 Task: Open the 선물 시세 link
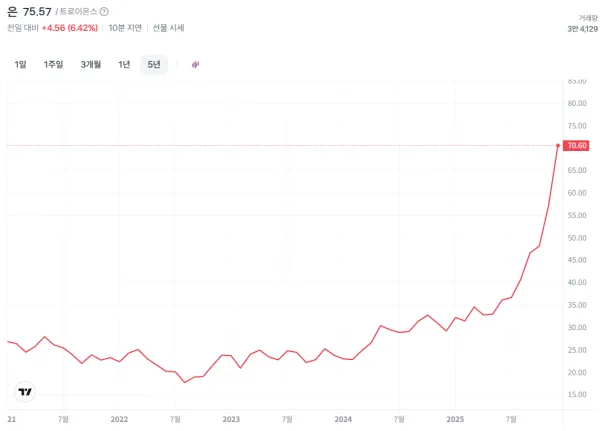pyautogui.click(x=168, y=28)
